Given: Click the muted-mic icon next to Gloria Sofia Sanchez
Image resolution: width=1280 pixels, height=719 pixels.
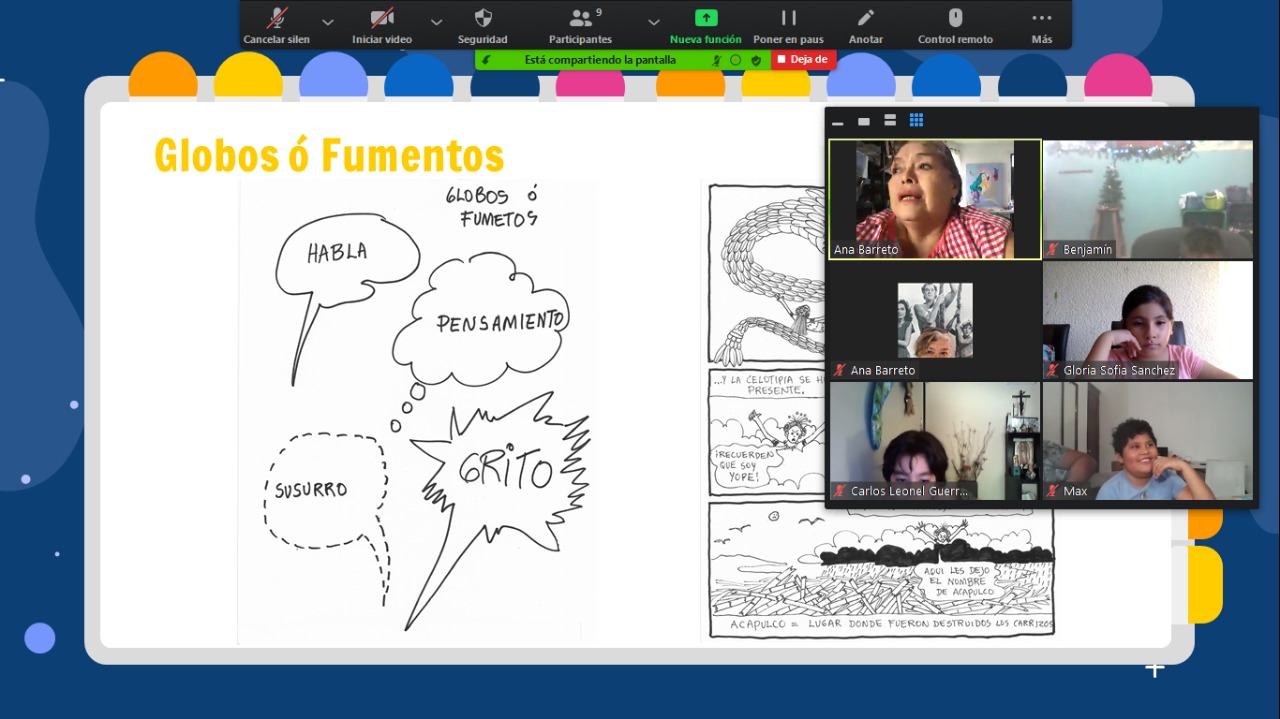Looking at the screenshot, I should click(1053, 371).
